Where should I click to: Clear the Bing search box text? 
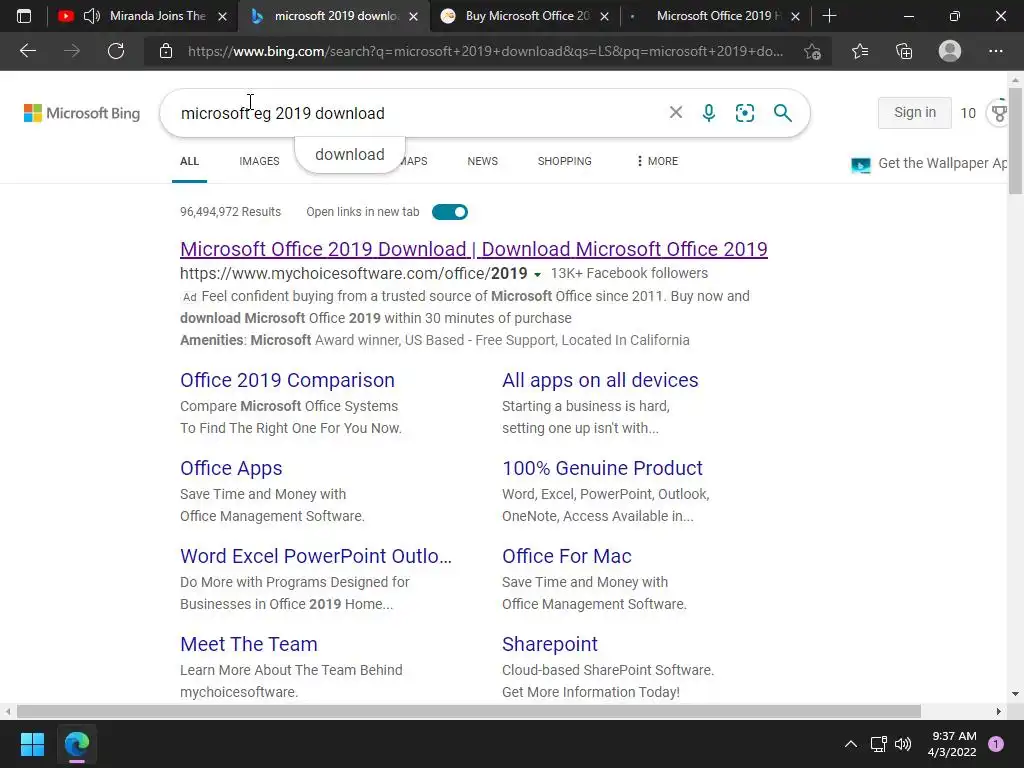[676, 112]
